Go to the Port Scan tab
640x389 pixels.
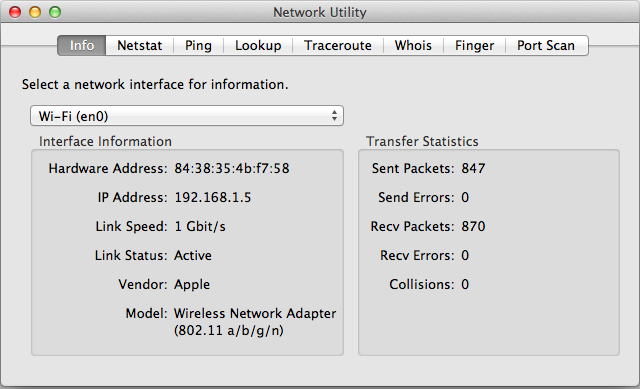[546, 45]
